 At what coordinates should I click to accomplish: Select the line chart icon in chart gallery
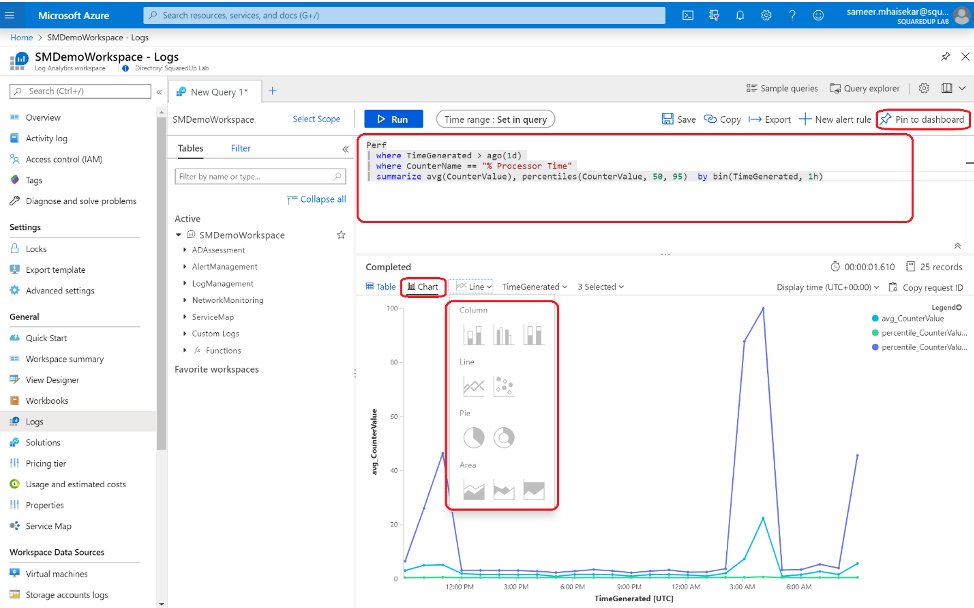[x=473, y=387]
